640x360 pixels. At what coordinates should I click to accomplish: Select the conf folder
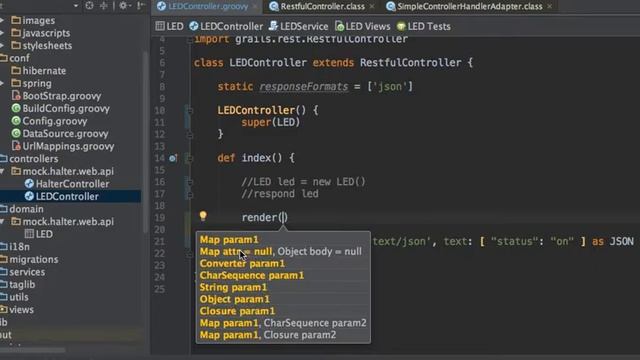coord(19,58)
